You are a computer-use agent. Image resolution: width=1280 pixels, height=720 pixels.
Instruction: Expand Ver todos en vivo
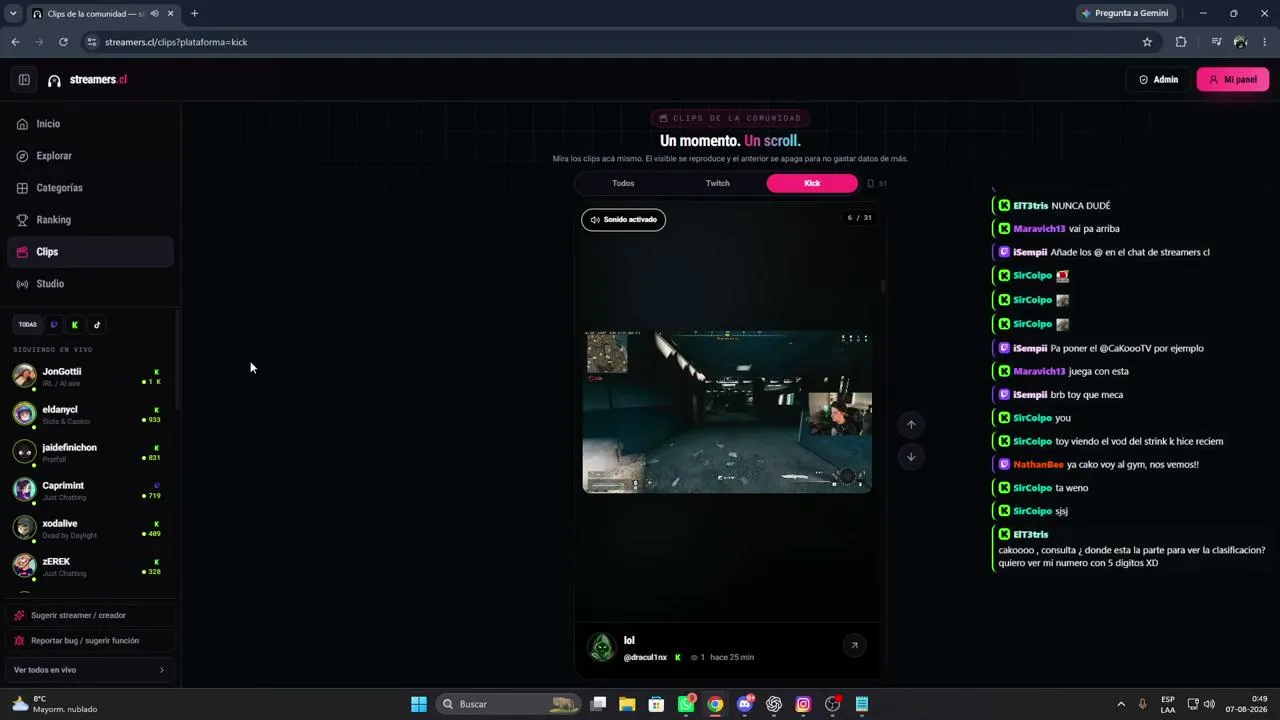90,670
